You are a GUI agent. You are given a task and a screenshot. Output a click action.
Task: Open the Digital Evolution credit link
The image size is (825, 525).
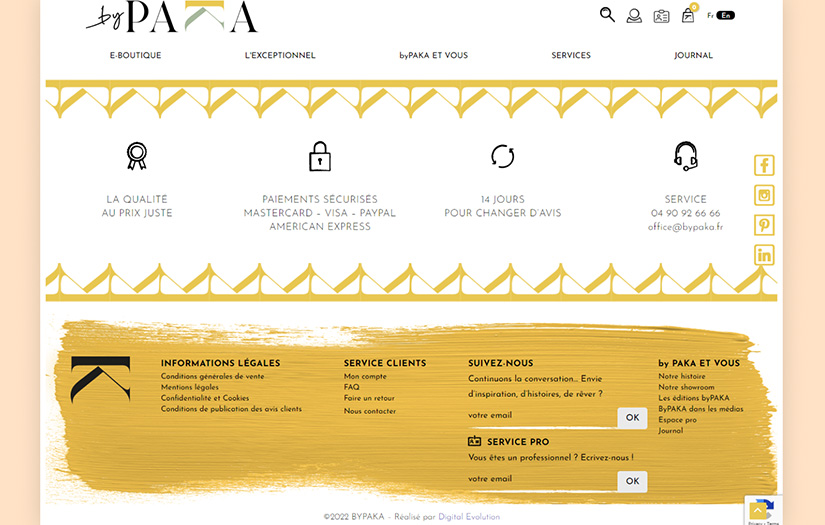469,517
